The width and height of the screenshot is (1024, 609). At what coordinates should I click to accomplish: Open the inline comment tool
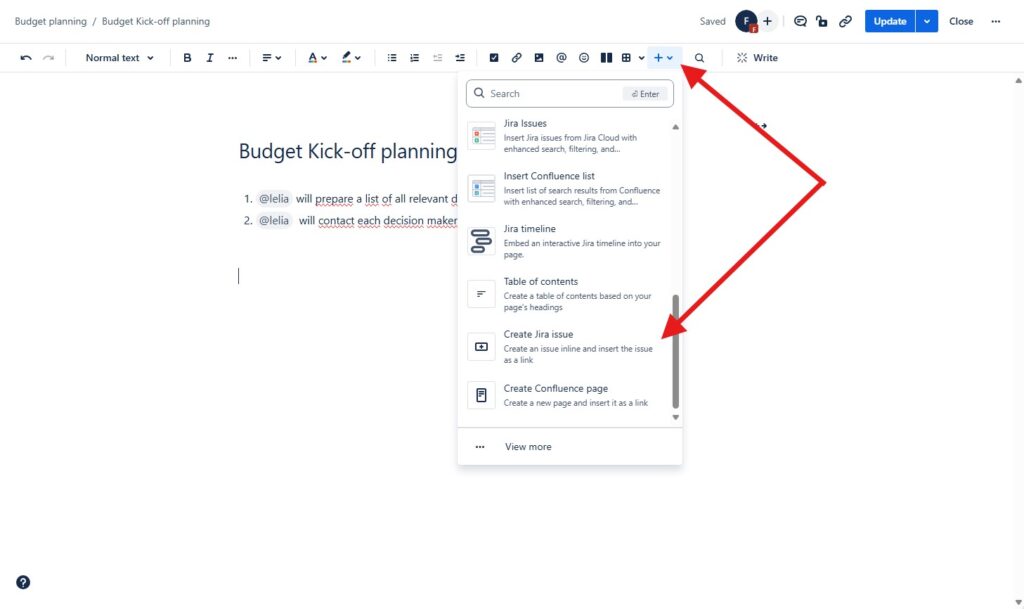pos(800,20)
